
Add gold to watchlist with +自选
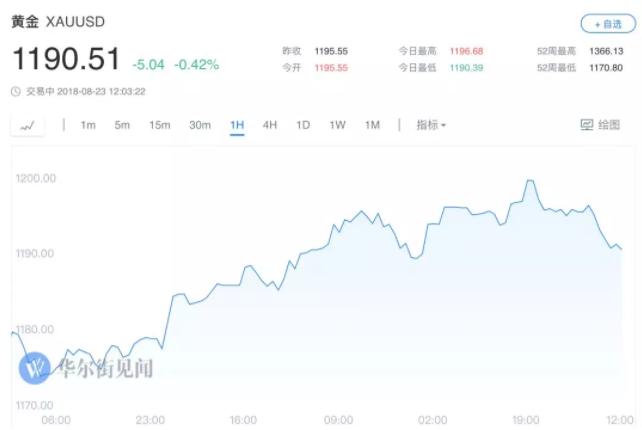pos(608,24)
